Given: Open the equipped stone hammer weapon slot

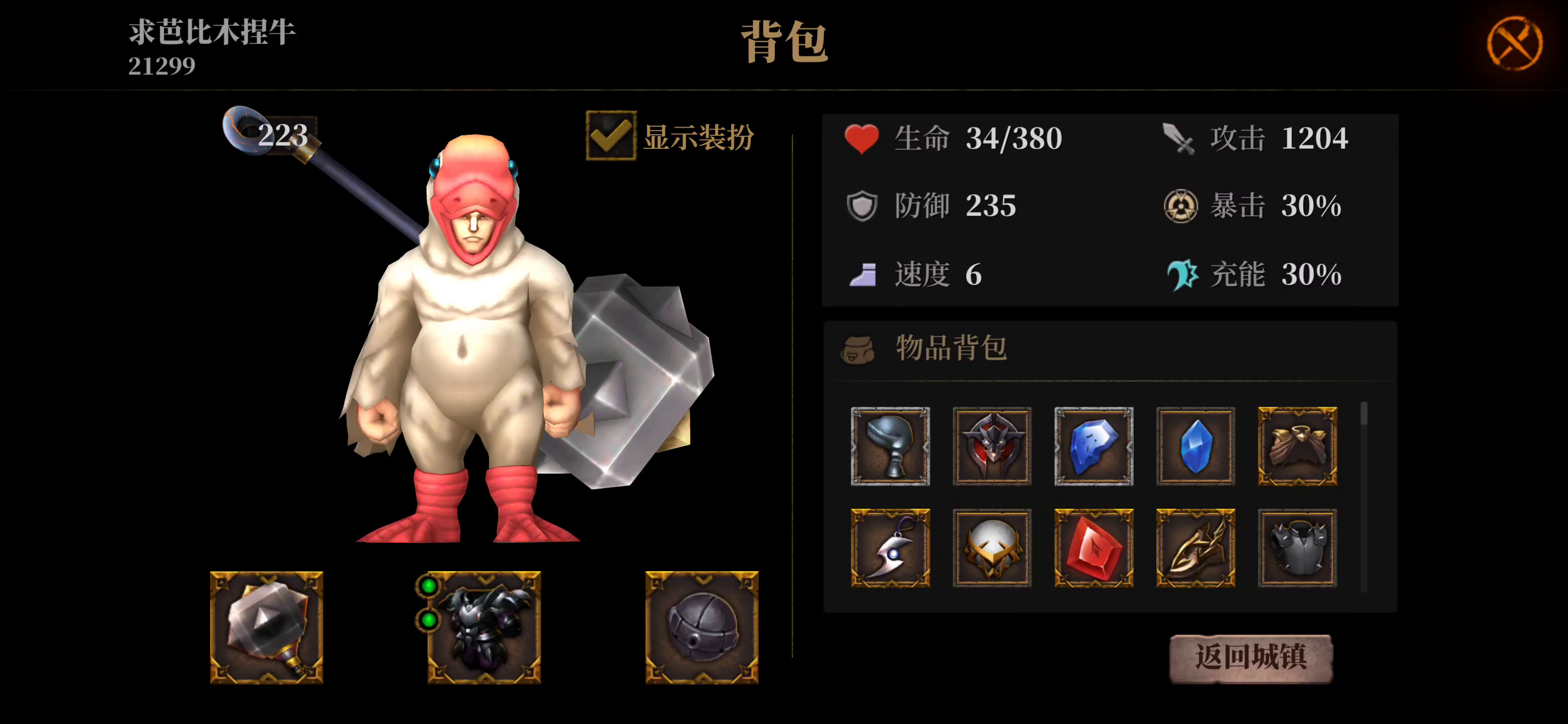Looking at the screenshot, I should click(x=266, y=627).
